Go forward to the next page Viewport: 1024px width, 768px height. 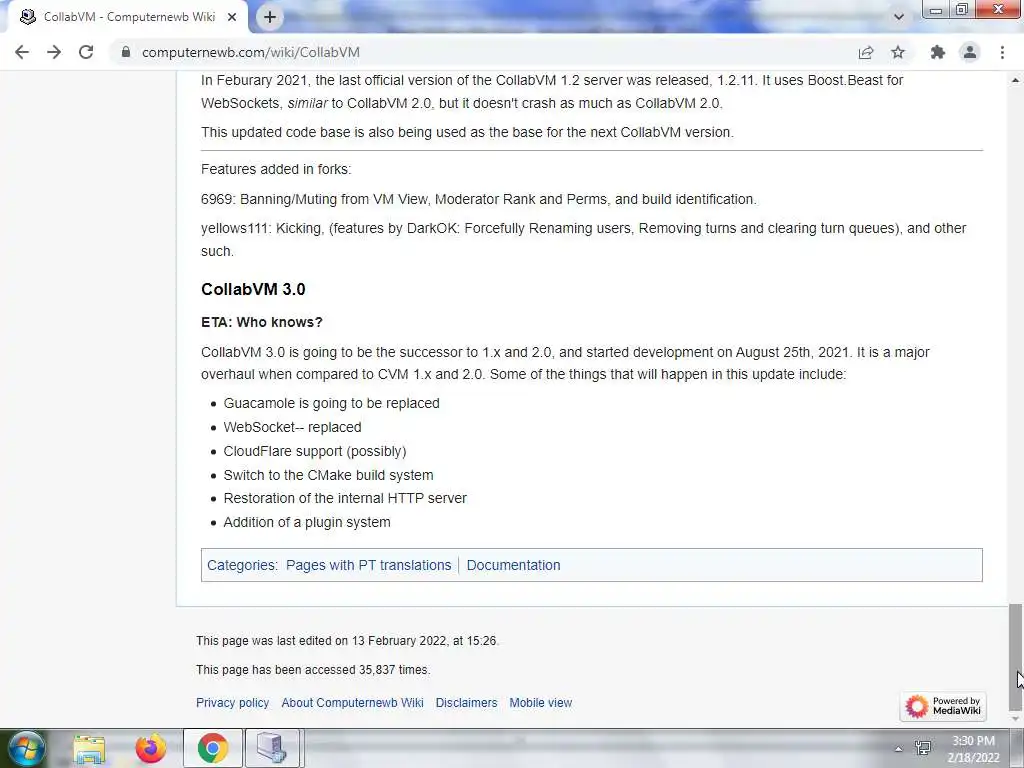point(54,52)
